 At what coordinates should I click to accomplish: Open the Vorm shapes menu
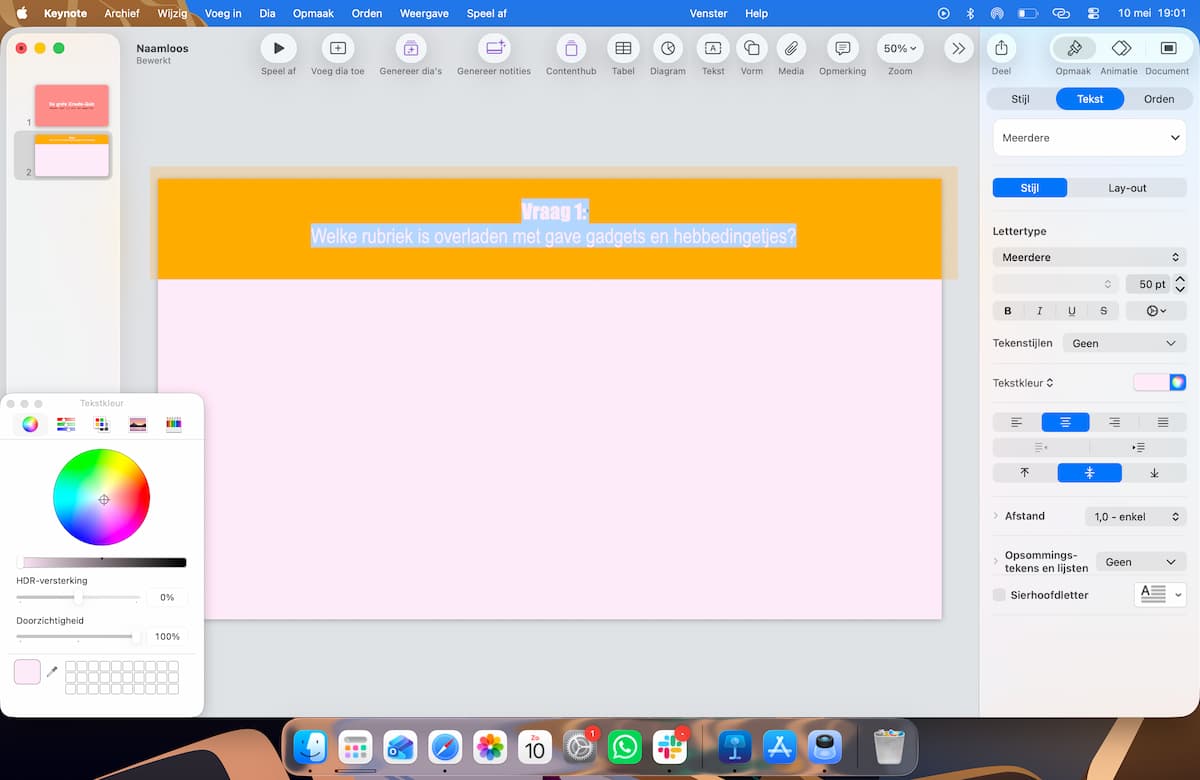(x=752, y=48)
